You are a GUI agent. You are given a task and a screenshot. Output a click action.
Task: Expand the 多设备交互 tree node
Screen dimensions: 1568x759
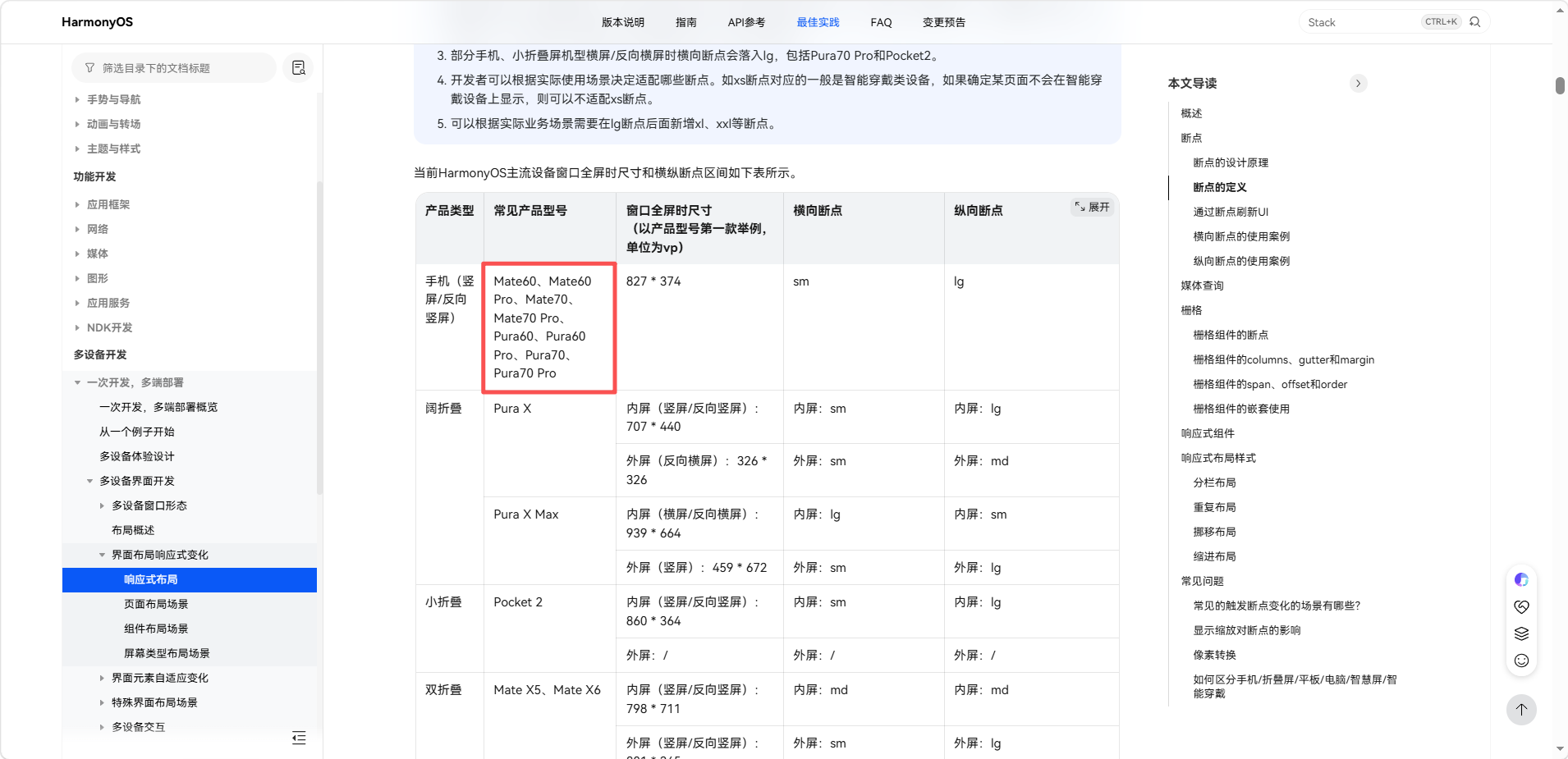(102, 727)
